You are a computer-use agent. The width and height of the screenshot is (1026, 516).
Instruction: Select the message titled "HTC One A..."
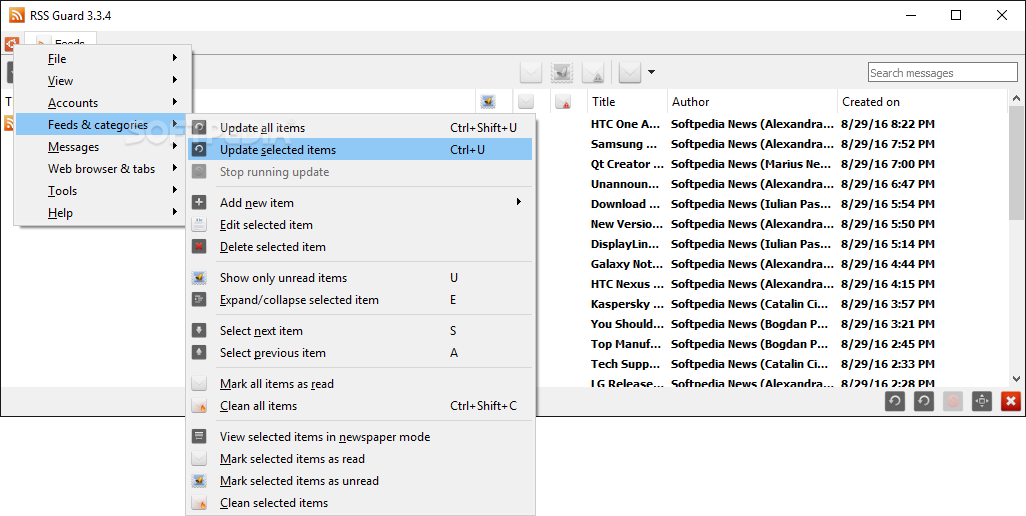[625, 124]
